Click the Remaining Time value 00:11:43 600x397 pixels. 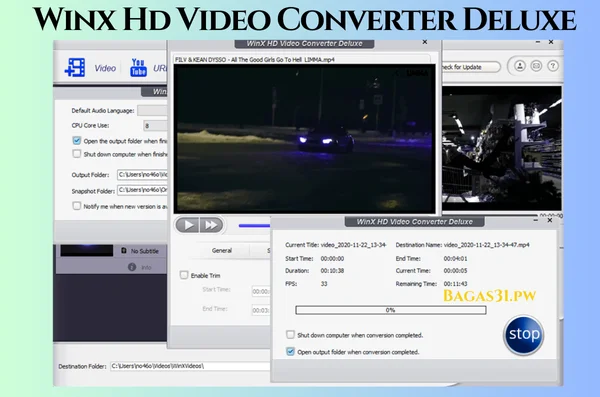click(x=455, y=284)
